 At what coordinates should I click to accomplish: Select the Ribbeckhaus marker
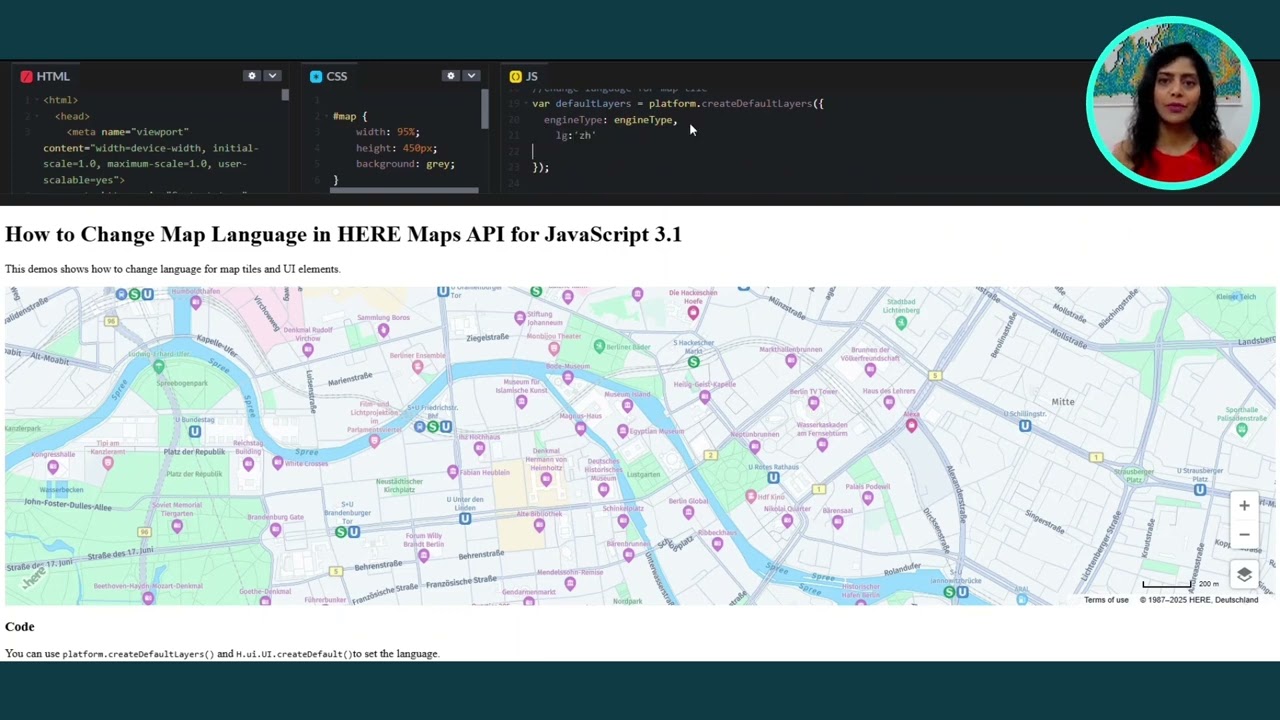(x=717, y=545)
